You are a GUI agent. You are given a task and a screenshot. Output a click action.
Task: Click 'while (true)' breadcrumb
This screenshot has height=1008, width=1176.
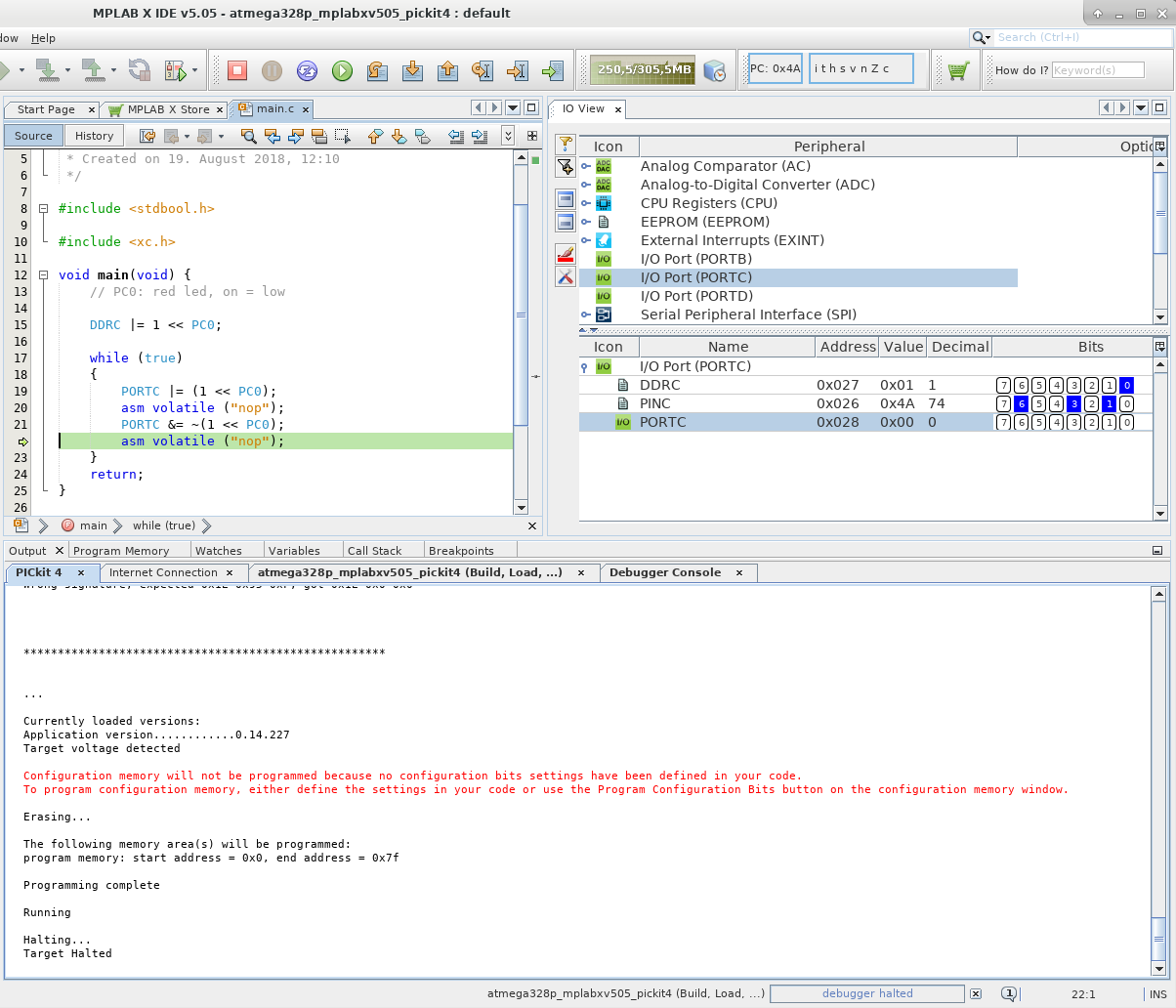164,525
